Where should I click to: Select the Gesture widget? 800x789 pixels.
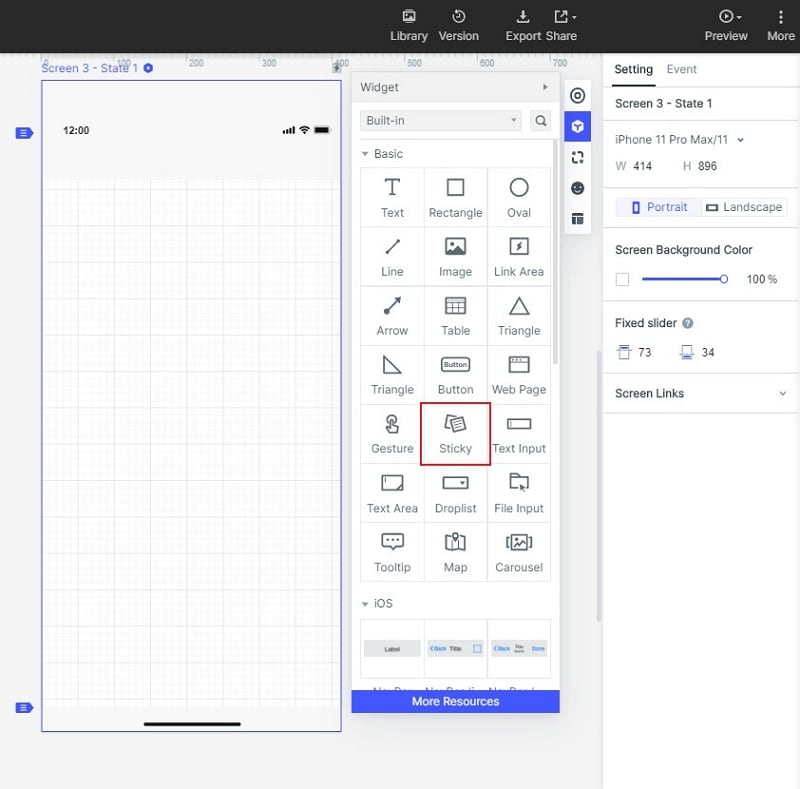tap(392, 434)
